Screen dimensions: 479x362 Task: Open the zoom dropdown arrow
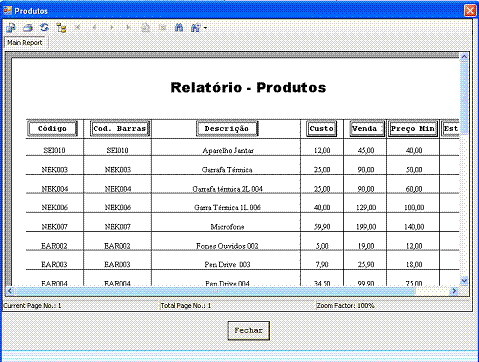tap(205, 28)
